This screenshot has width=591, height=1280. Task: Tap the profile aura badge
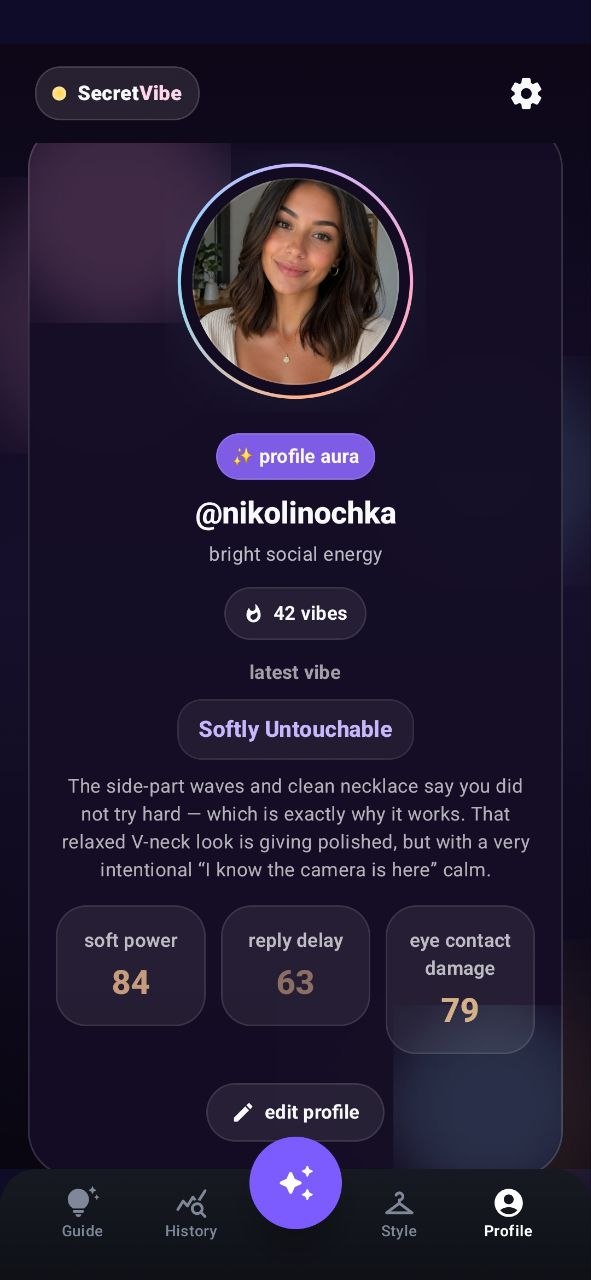[x=295, y=457]
